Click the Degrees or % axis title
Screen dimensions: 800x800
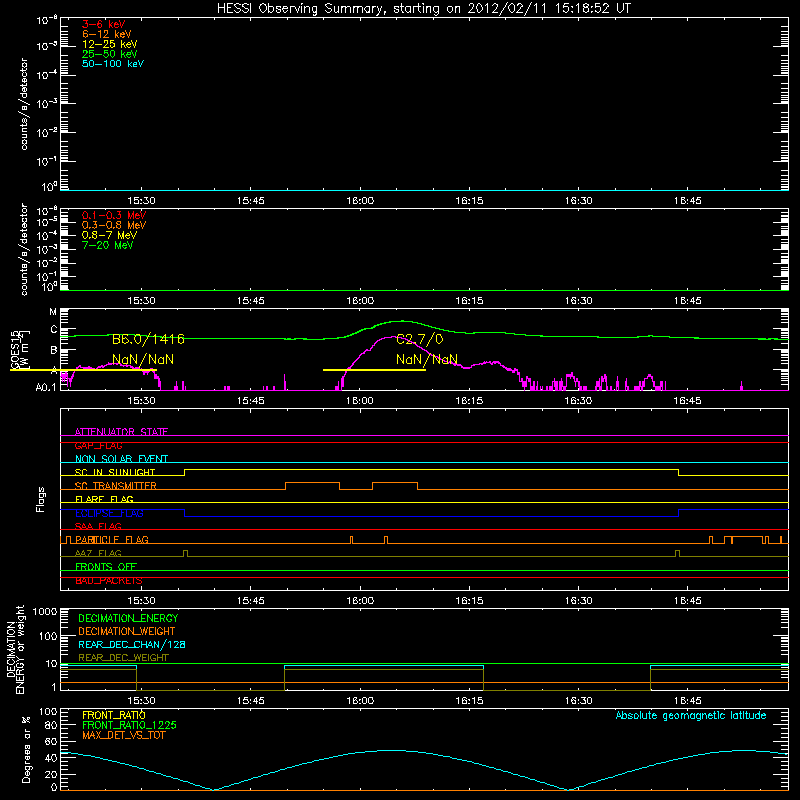(26, 749)
